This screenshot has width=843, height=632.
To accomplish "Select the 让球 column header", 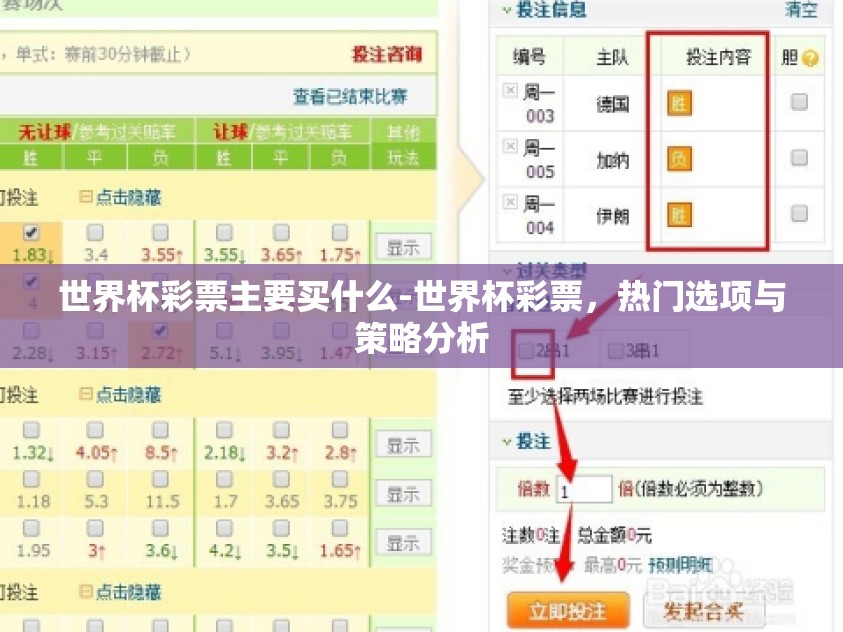I will [x=231, y=132].
